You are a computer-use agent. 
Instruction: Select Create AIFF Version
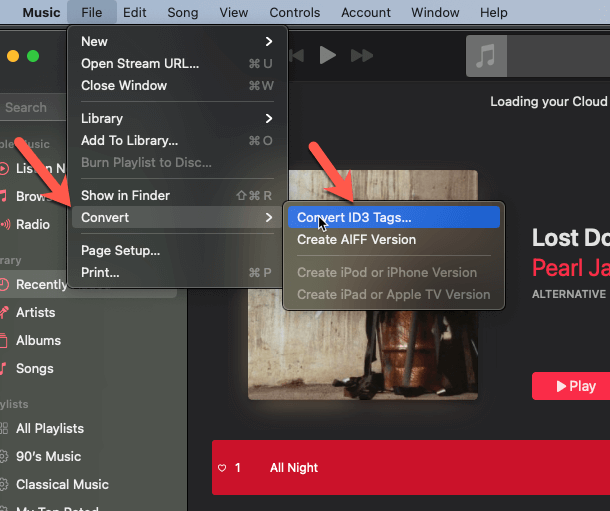[394, 240]
